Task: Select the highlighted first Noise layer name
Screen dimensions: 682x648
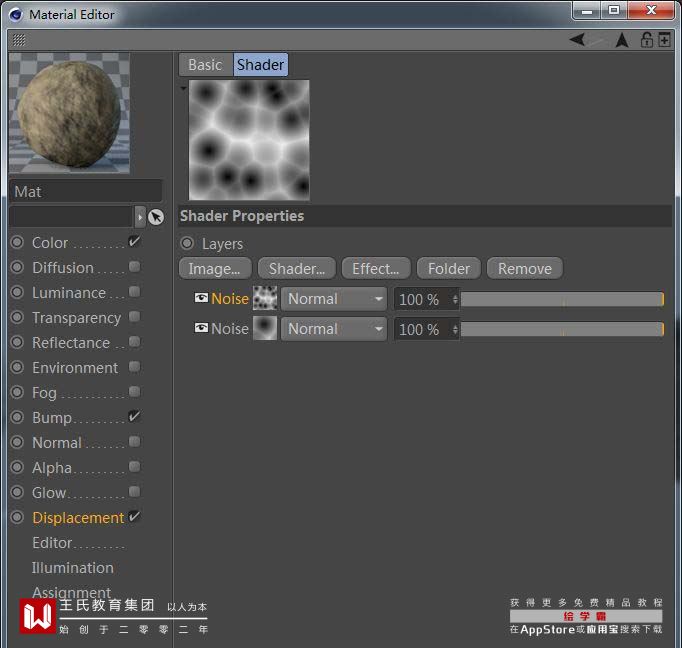Action: point(230,299)
